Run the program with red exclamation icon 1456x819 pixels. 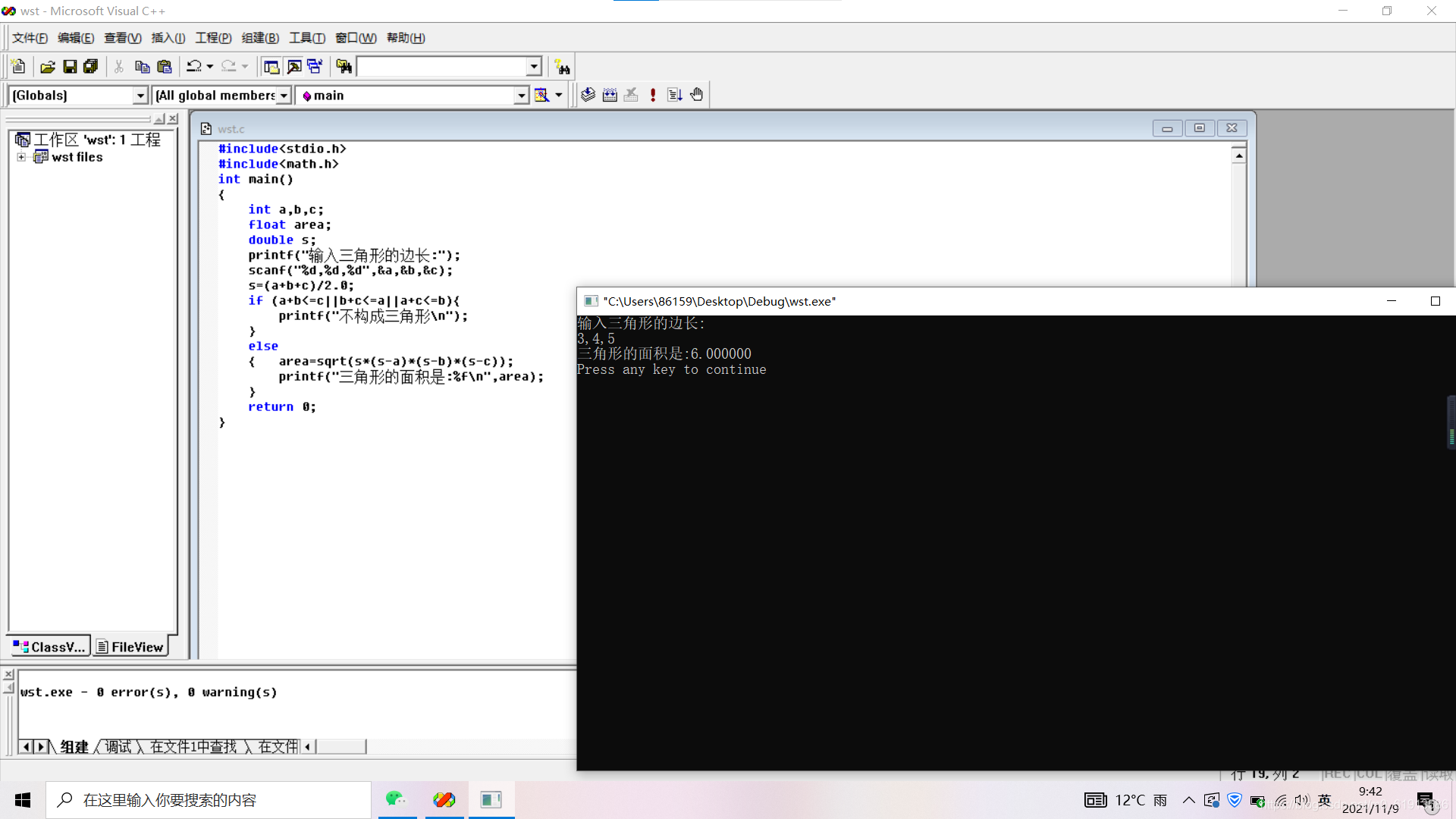(653, 95)
